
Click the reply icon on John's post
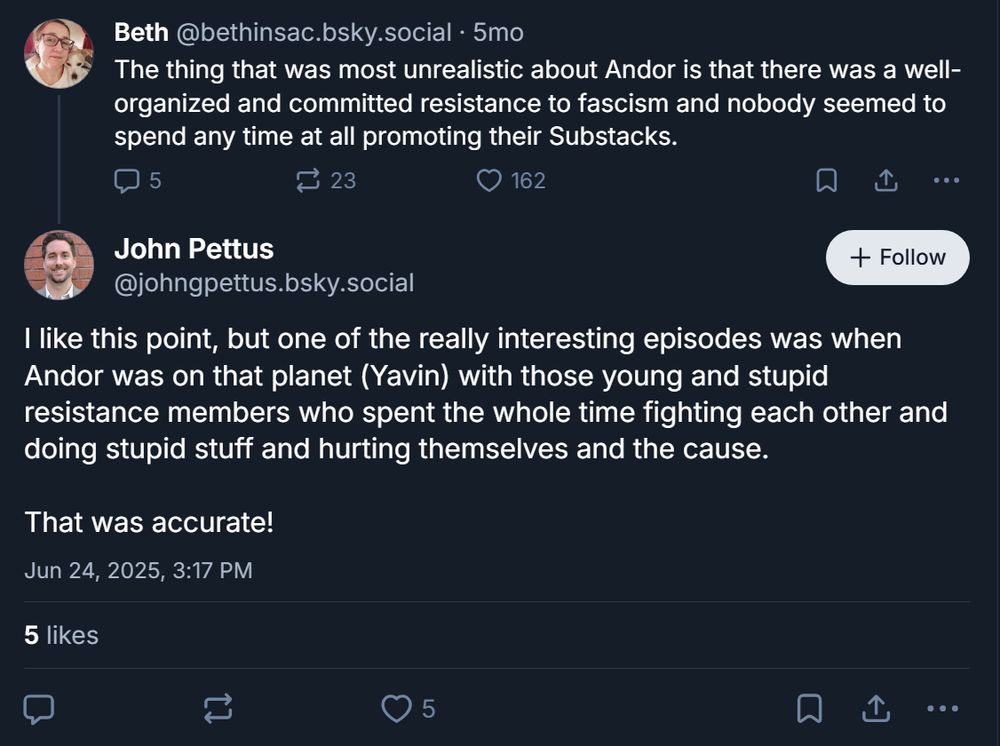39,708
